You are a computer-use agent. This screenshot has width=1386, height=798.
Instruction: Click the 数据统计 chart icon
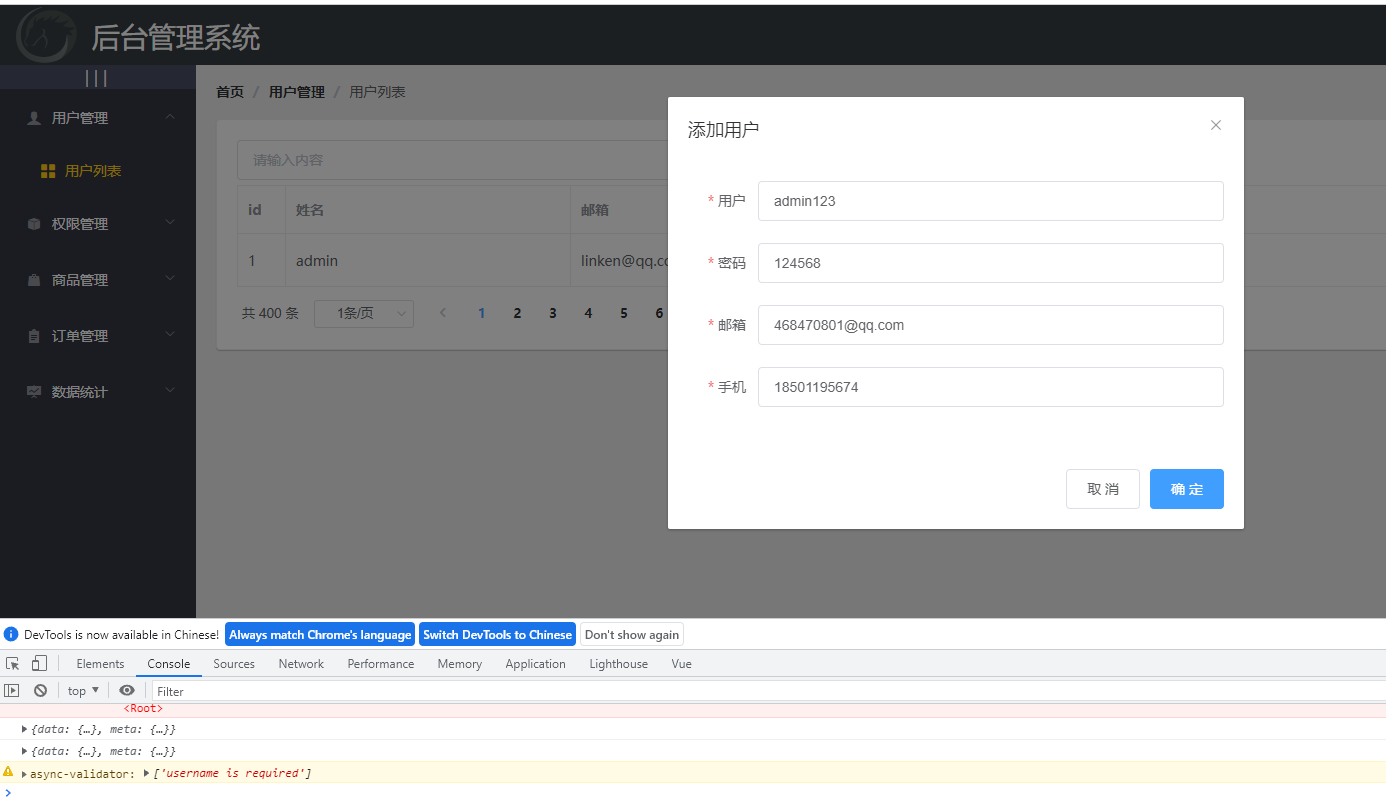coord(34,392)
